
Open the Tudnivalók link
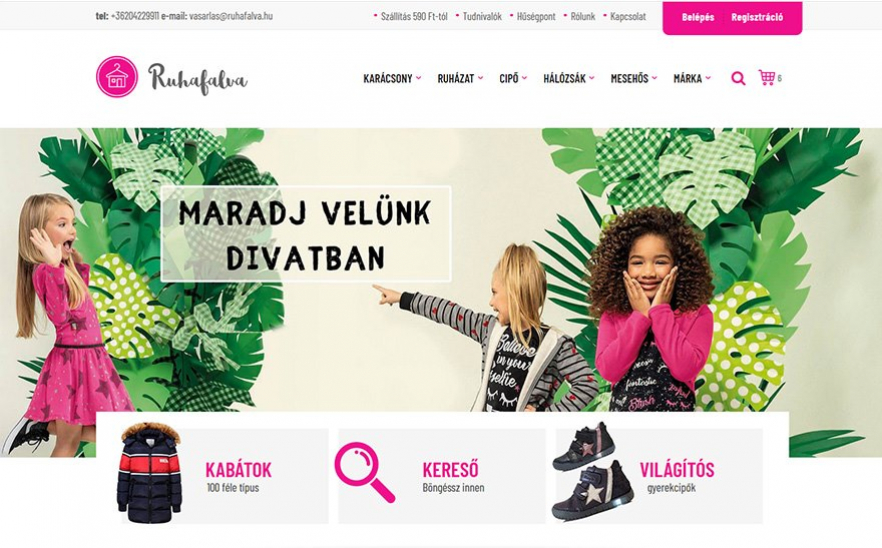click(x=482, y=17)
